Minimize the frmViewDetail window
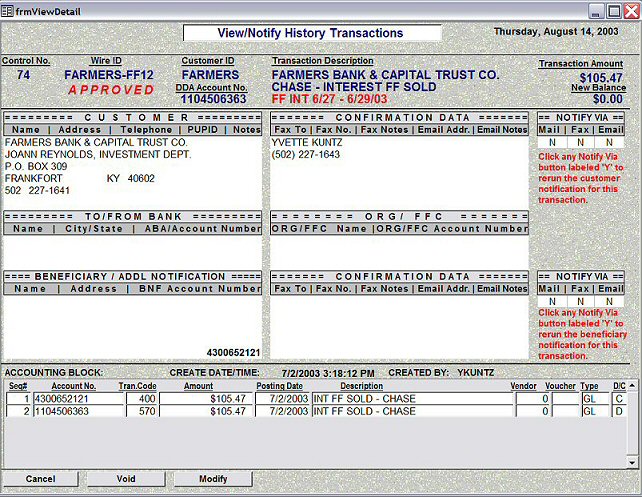The width and height of the screenshot is (642, 497). (596, 11)
